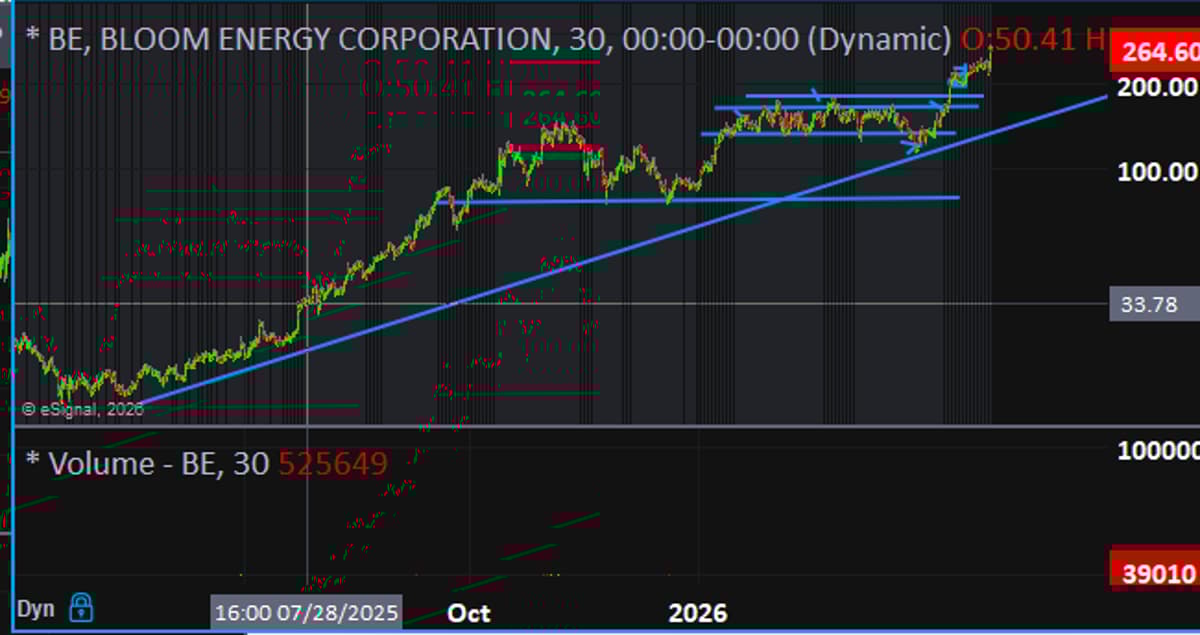Click the (Dynamic) session text in title
The height and width of the screenshot is (635, 1200).
tap(877, 40)
